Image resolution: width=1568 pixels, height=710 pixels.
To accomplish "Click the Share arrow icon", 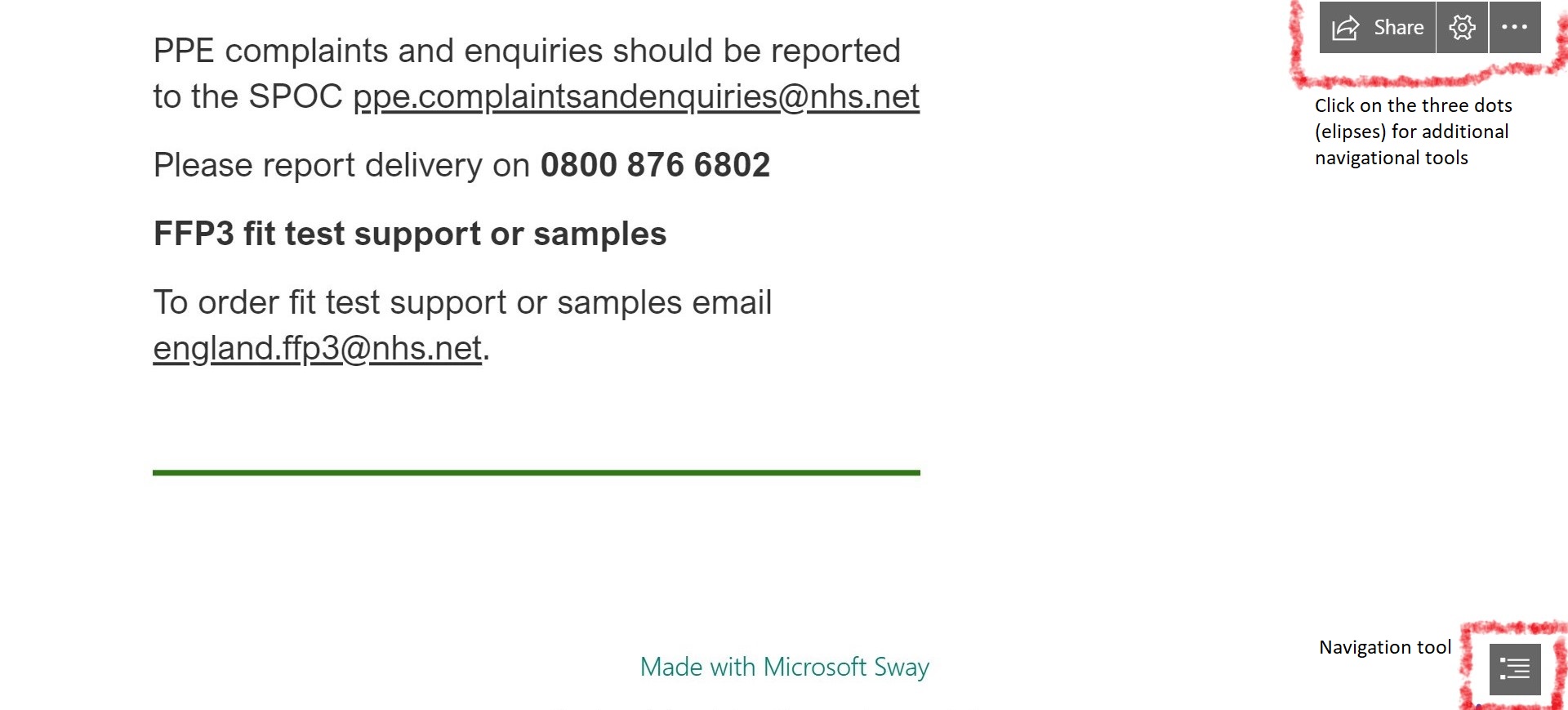I will click(1345, 28).
